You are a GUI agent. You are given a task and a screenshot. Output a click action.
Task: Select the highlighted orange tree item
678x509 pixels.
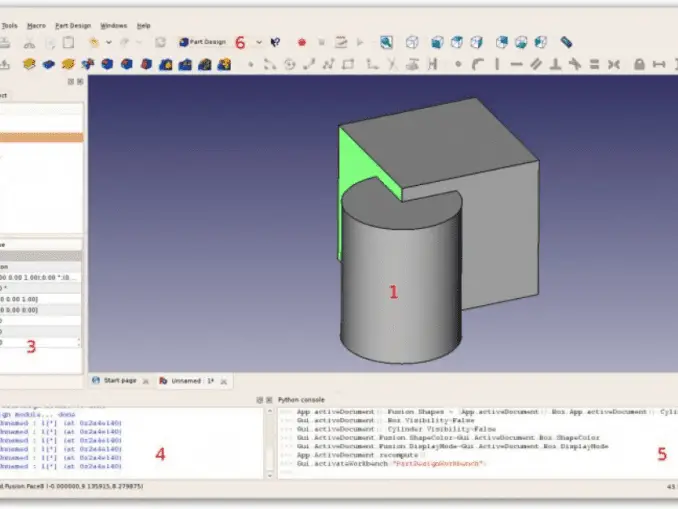(42, 138)
